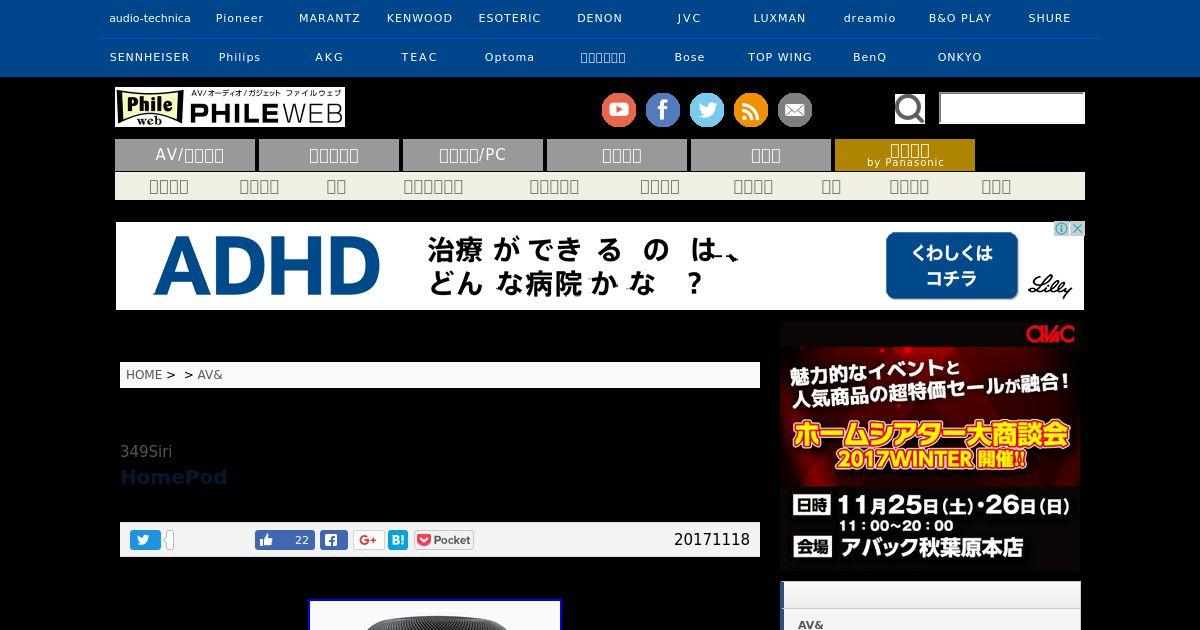
Task: Open the Optoma brand link
Action: 510,57
